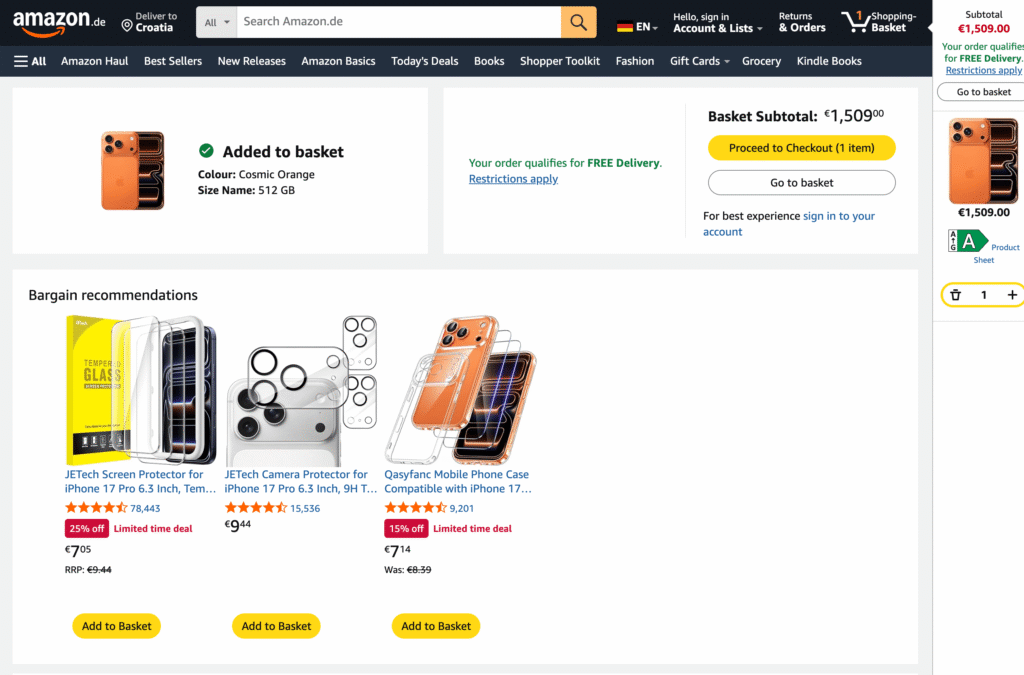Increase iPhone quantity with the plus stepper
The image size is (1024, 675).
point(1012,294)
